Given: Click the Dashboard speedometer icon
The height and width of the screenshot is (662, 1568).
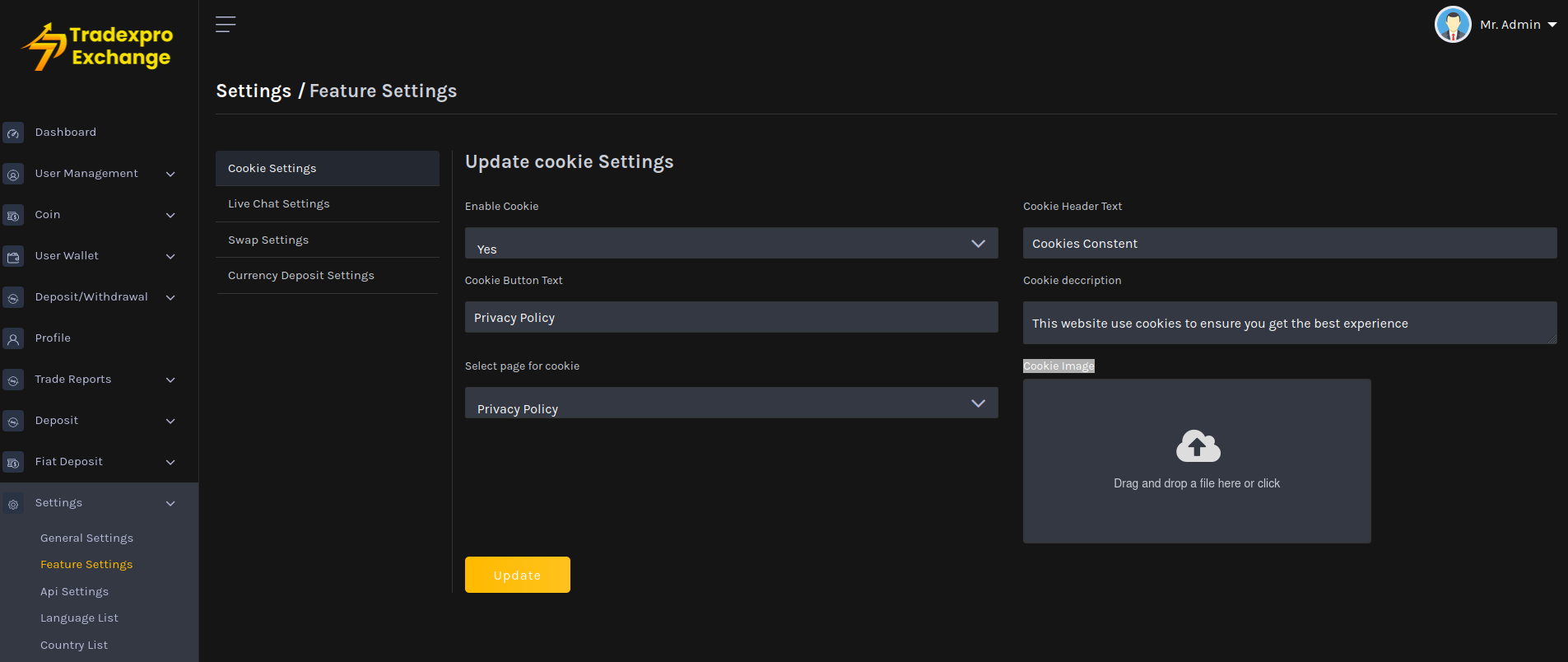Looking at the screenshot, I should 13,133.
